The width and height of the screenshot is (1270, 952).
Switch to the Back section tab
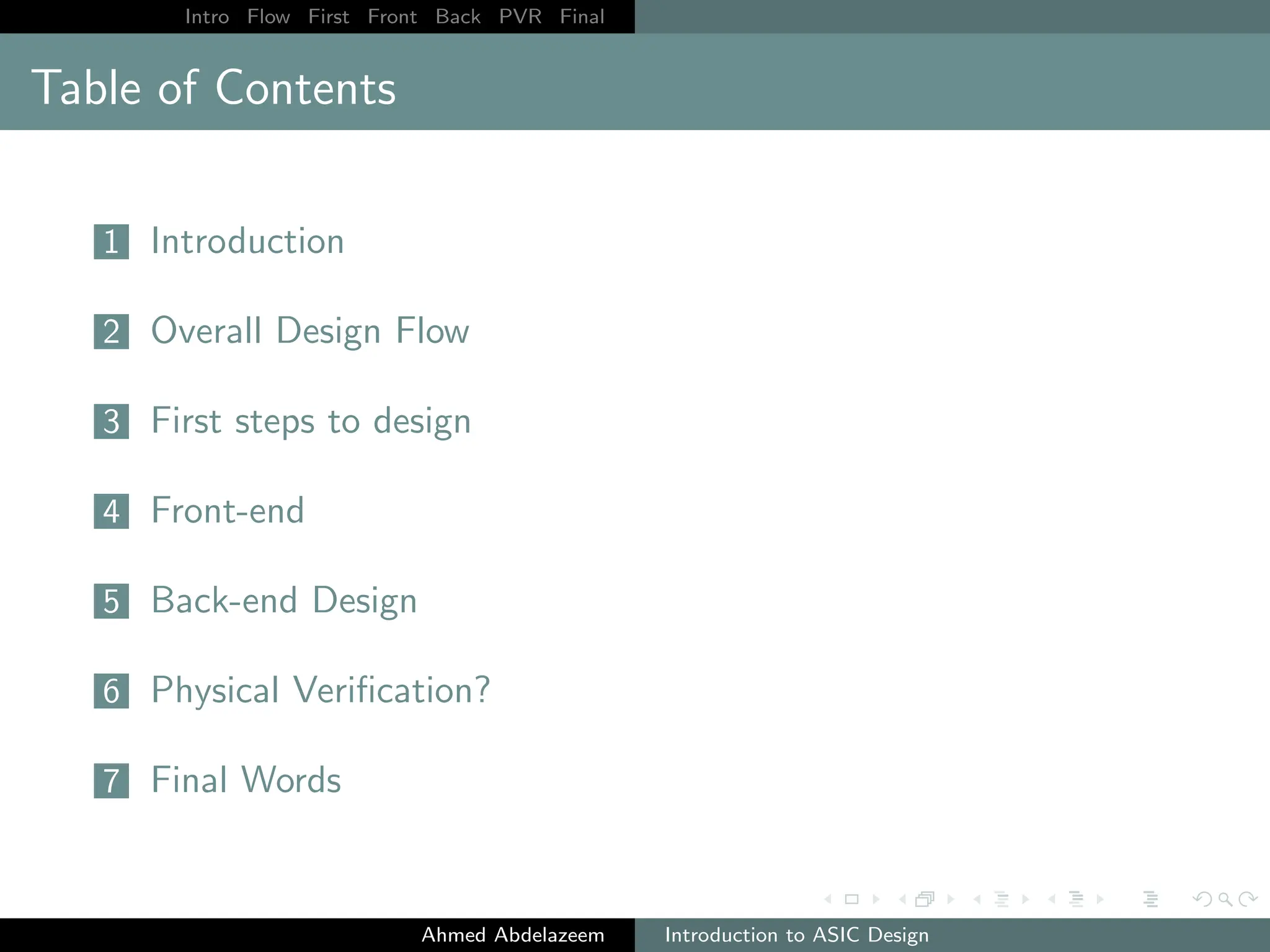click(458, 17)
